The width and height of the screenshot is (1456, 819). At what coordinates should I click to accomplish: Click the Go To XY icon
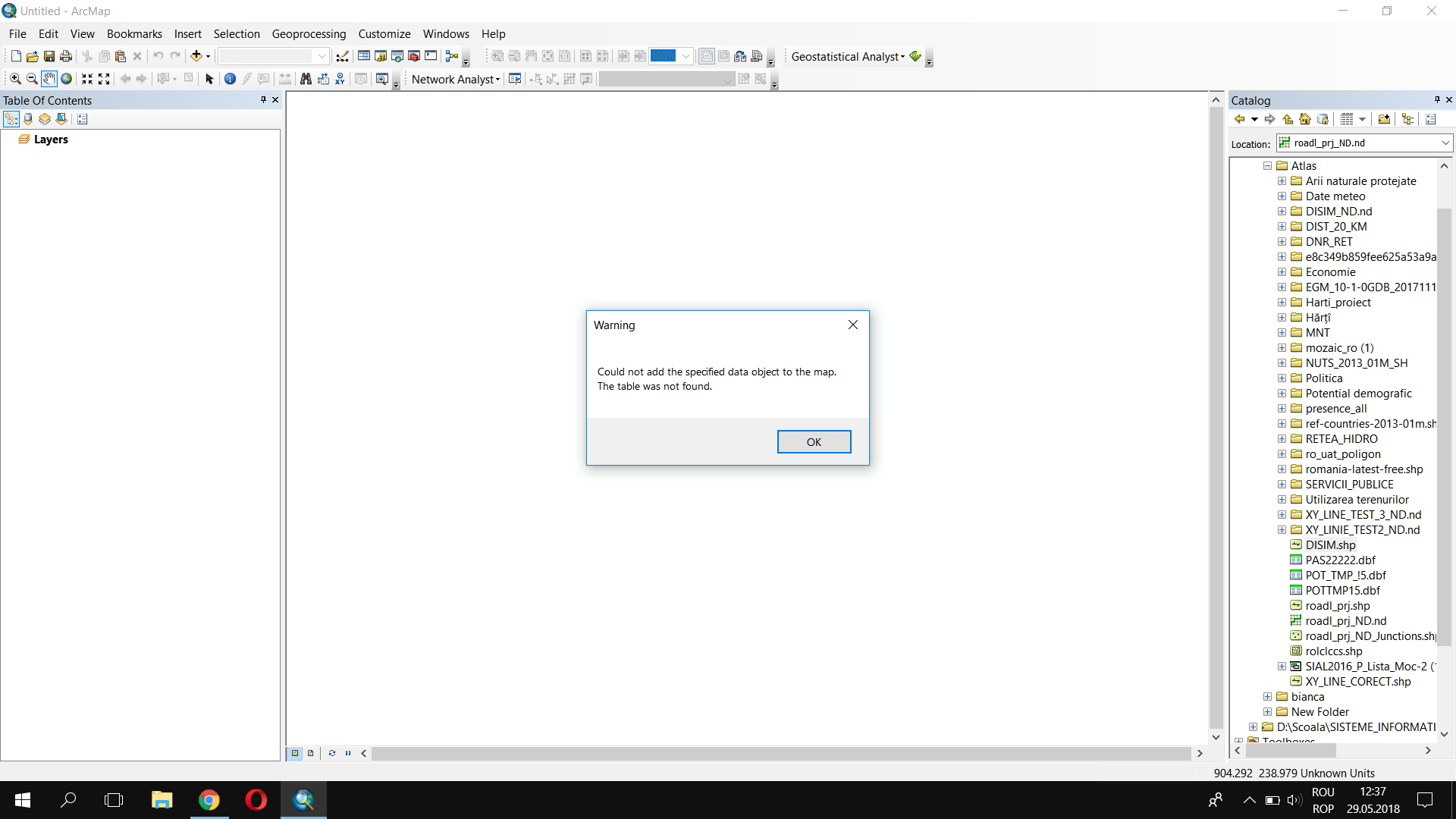pyautogui.click(x=340, y=79)
